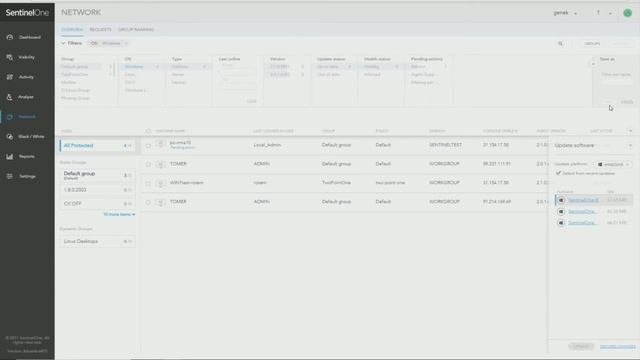Tick checkbox for TOMER 89.237.111.91 row
Image resolution: width=640 pixels, height=360 pixels.
148,164
